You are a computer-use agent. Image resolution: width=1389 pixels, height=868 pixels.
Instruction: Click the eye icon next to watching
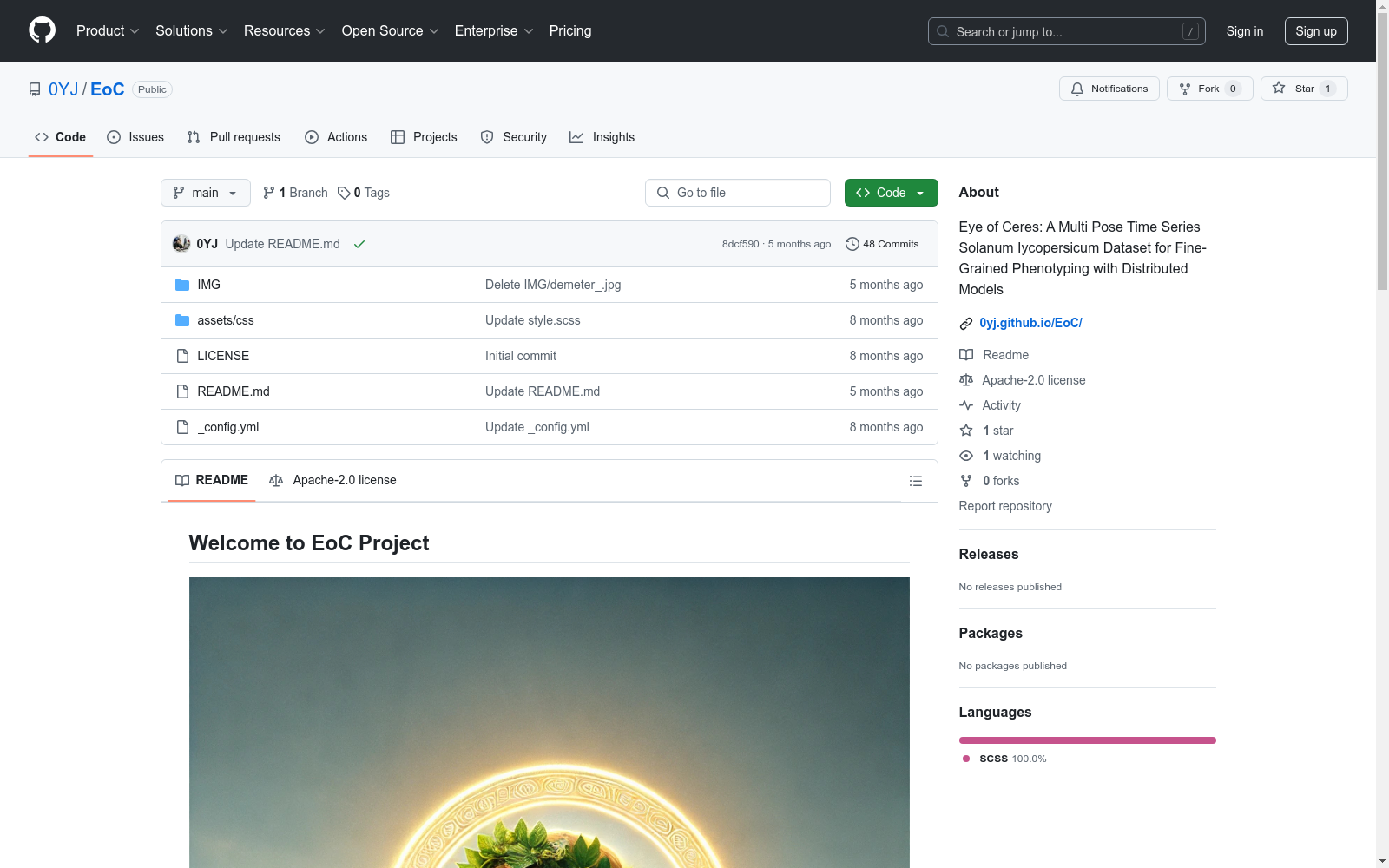pos(966,456)
